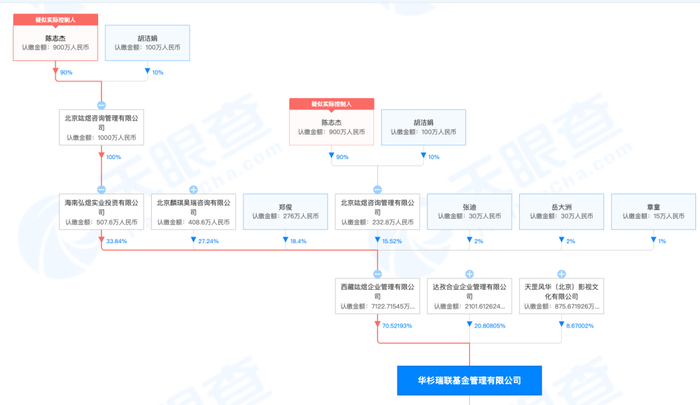Click 疑似实际控制人 tag on top-left 陈志杰
The width and height of the screenshot is (700, 405).
(55, 20)
